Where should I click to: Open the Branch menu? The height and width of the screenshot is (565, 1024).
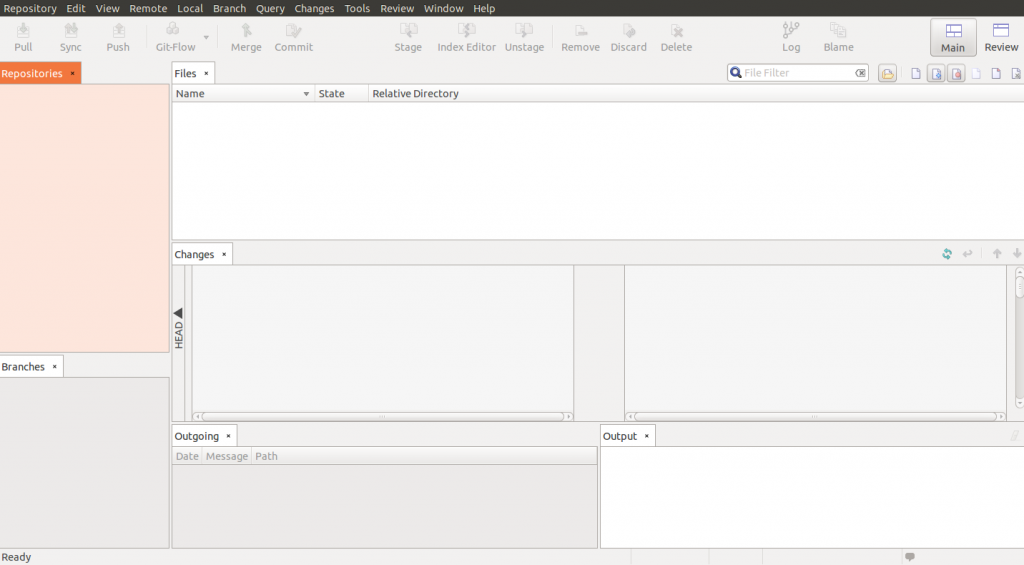point(229,8)
